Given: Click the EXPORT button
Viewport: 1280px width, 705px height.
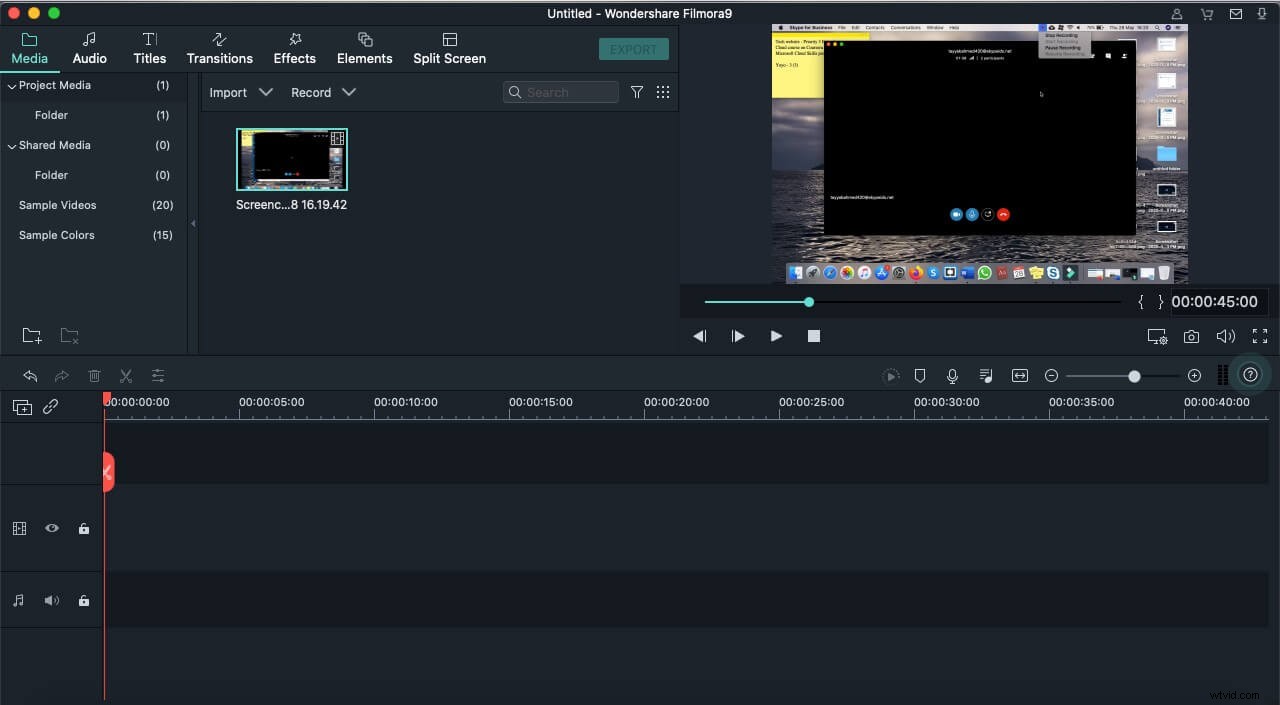Looking at the screenshot, I should 634,49.
